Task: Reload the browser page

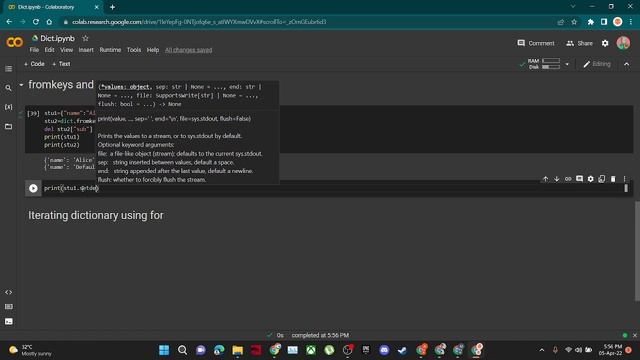Action: [36, 22]
